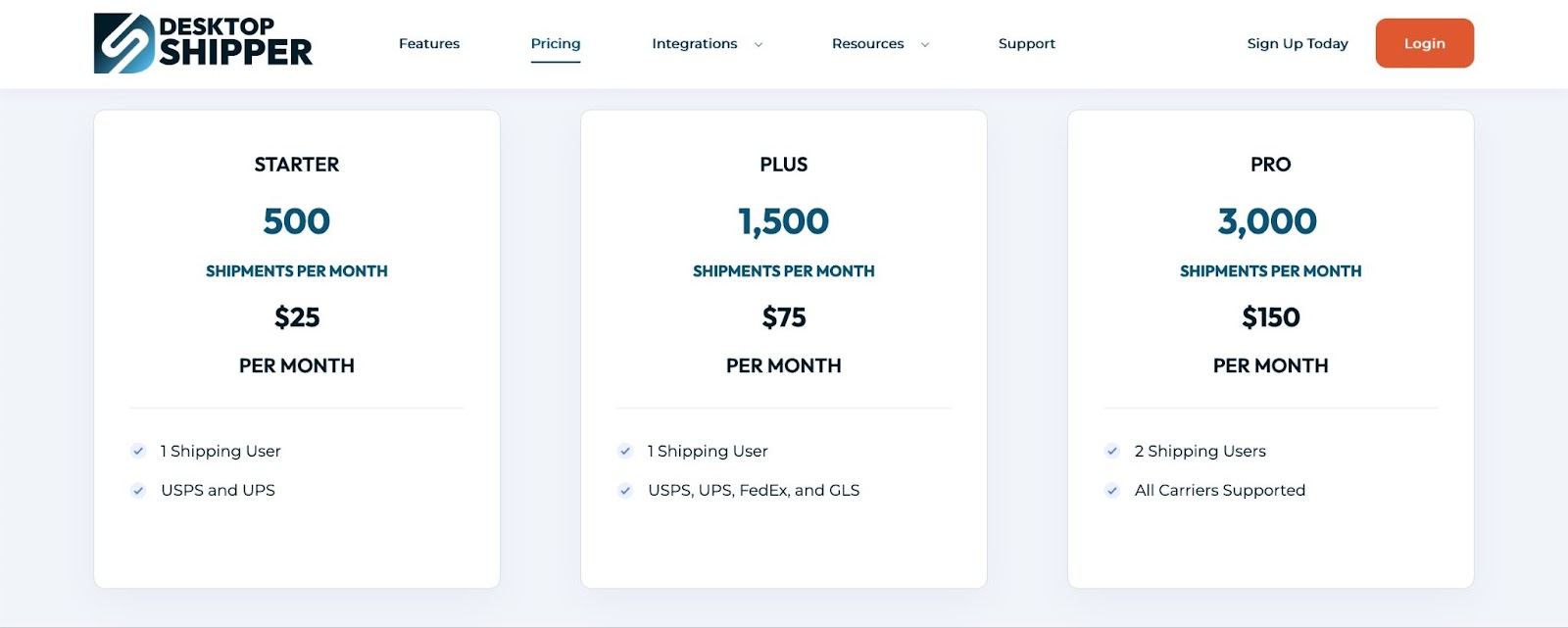Expand the Integrations dropdown chevron

click(758, 45)
